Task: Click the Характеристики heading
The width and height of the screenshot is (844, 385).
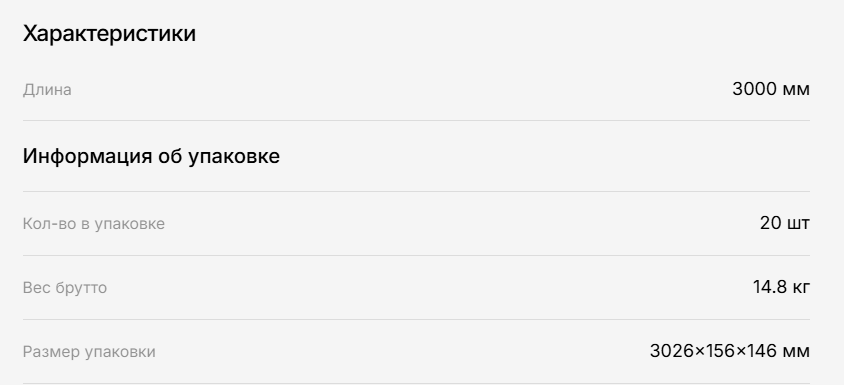Action: pyautogui.click(x=109, y=34)
